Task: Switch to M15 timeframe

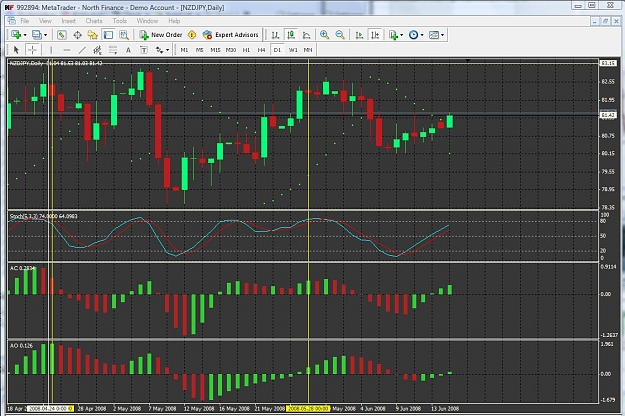Action: tap(215, 50)
